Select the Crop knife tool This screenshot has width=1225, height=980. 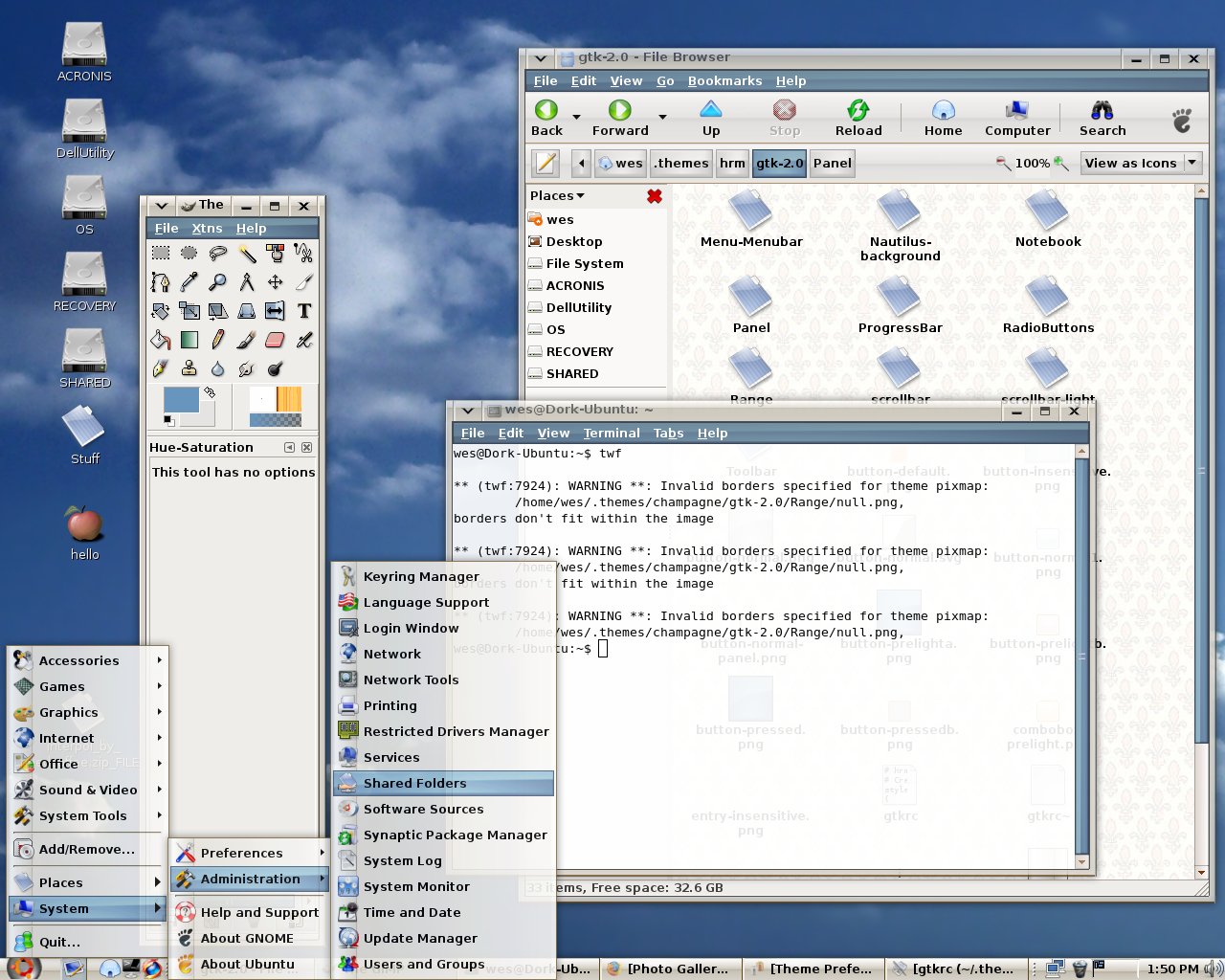click(x=304, y=282)
